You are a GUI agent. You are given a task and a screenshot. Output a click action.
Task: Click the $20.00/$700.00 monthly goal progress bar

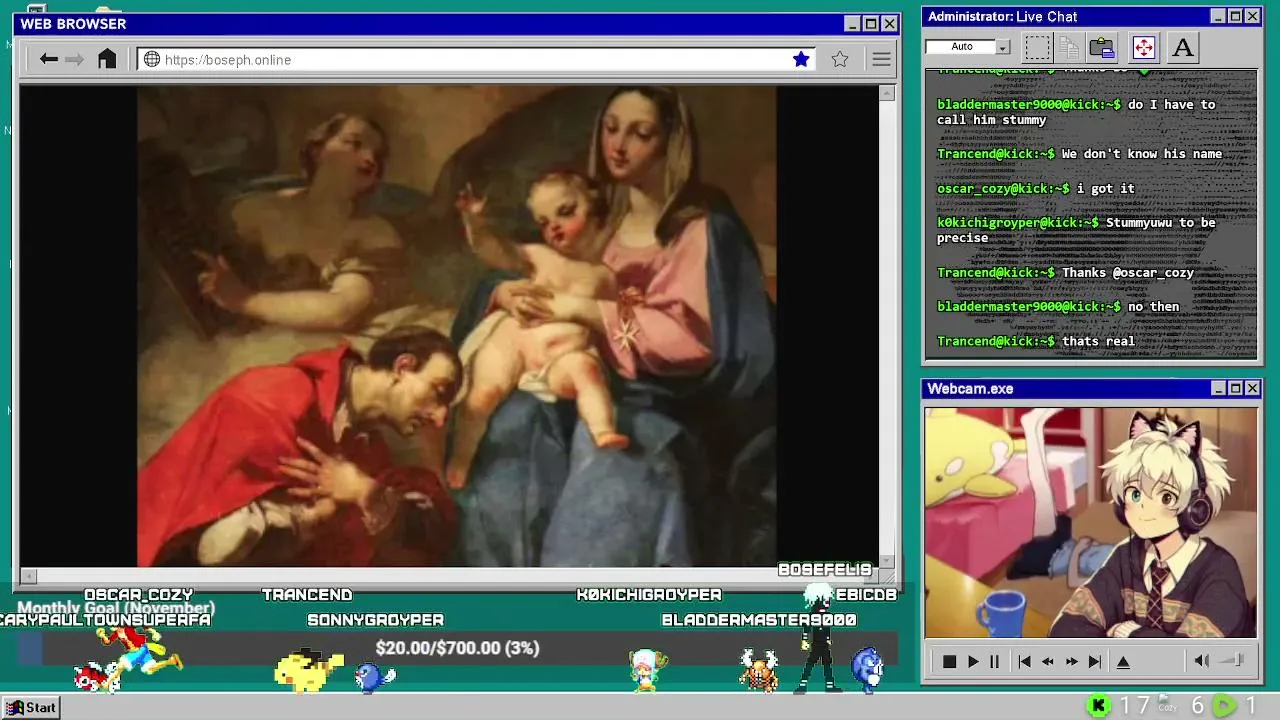pos(457,648)
